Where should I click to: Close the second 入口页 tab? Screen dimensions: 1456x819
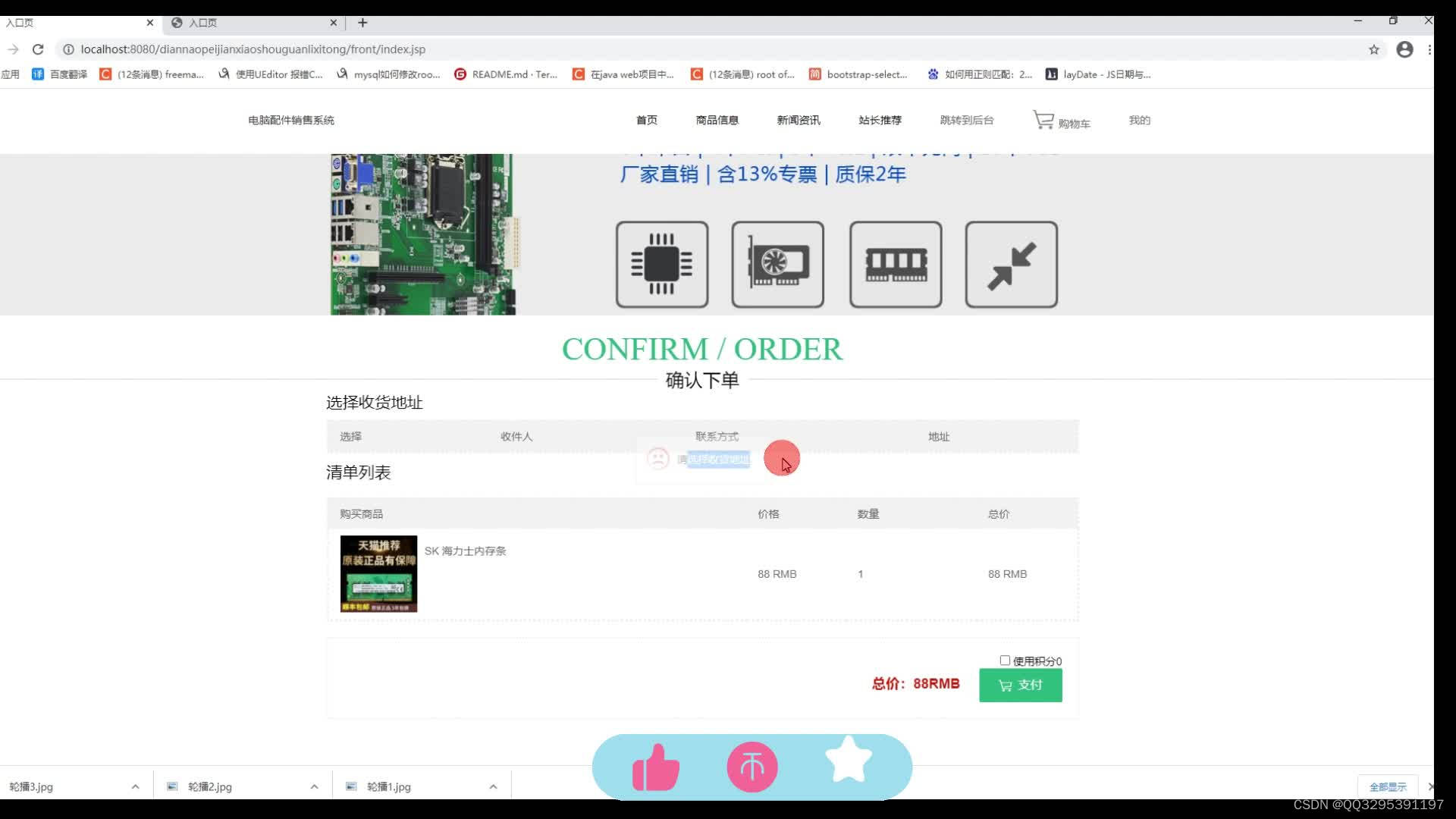(x=334, y=23)
